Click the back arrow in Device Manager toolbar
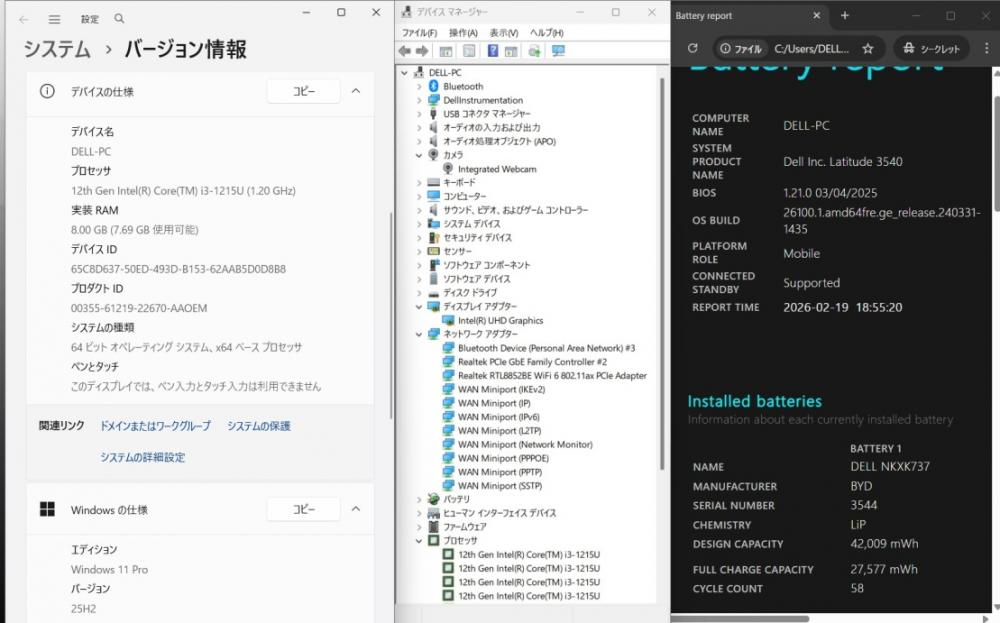The height and width of the screenshot is (623, 1000). pos(403,51)
